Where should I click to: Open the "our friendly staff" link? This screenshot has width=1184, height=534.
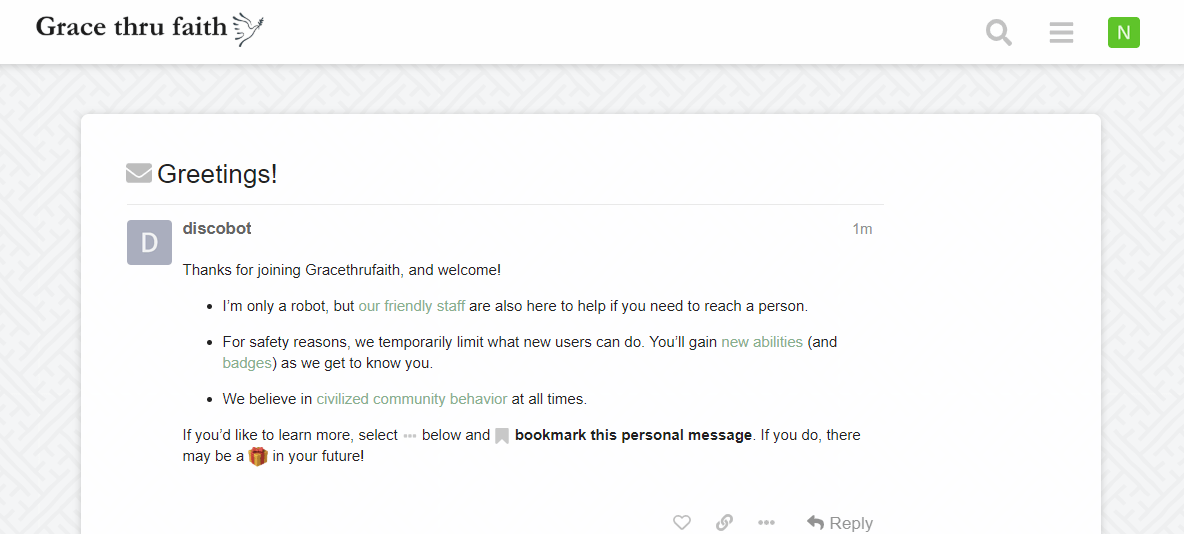click(412, 307)
